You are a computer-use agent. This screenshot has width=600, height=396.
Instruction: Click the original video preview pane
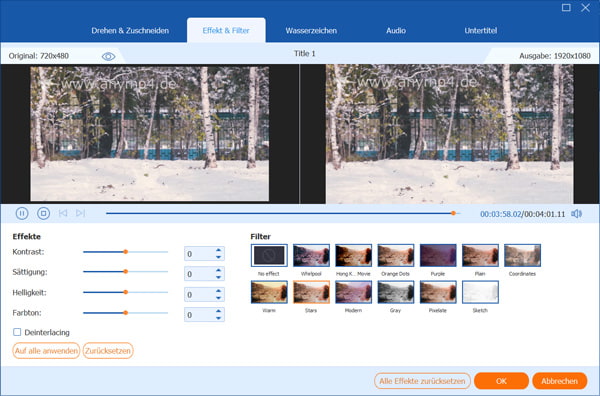click(150, 134)
